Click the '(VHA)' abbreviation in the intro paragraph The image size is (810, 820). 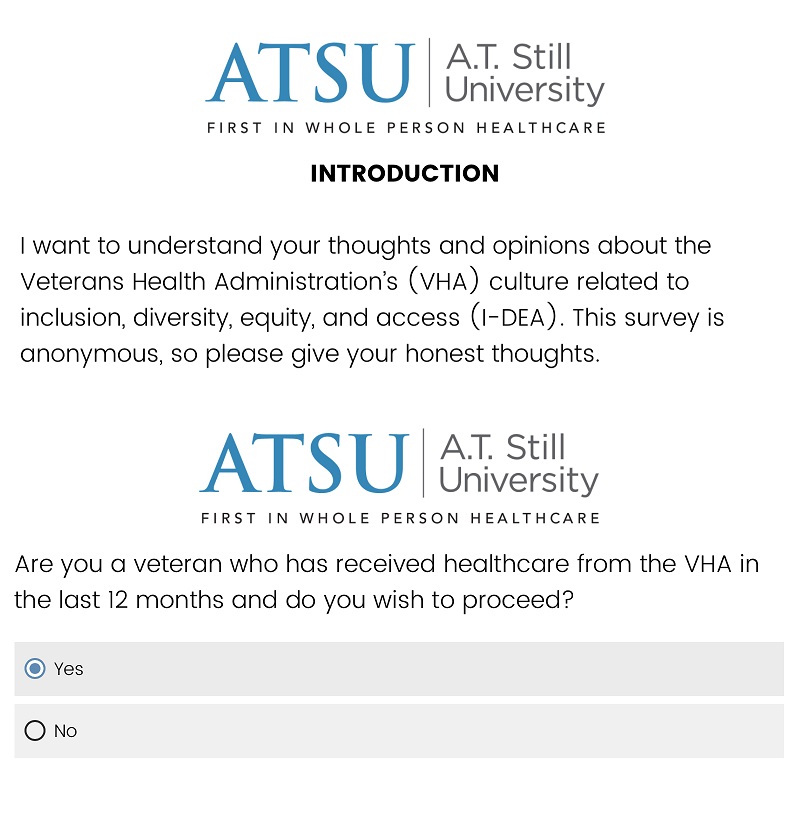(443, 281)
